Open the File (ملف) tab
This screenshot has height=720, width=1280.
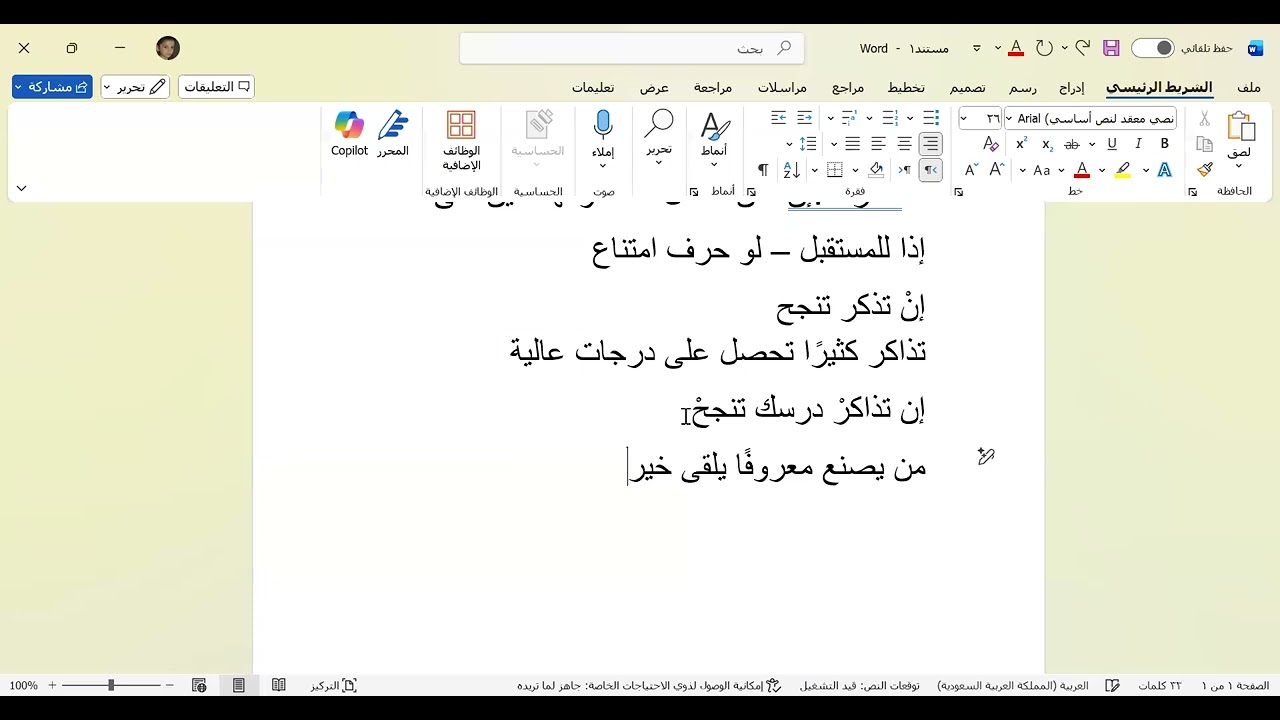tap(1249, 87)
